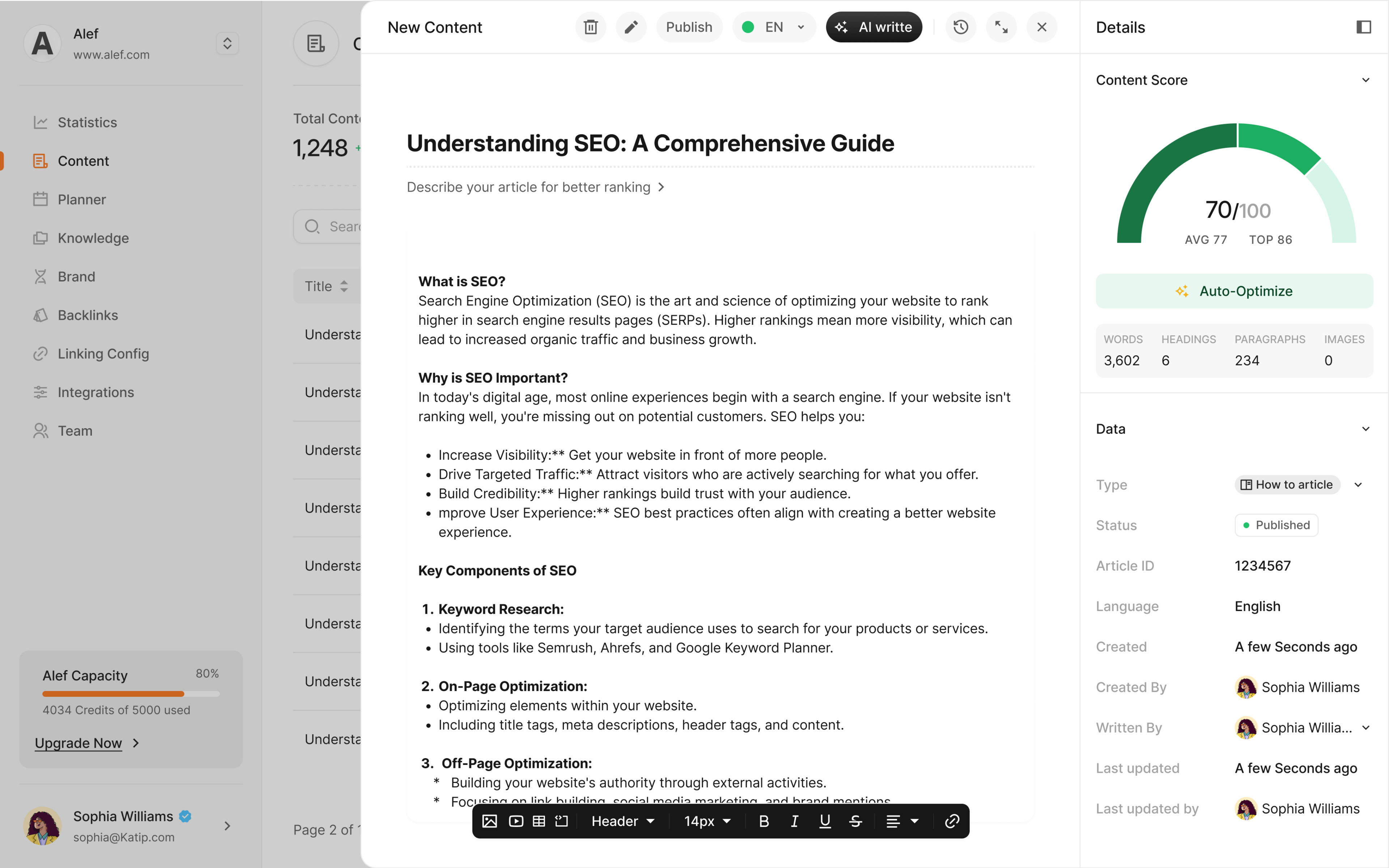Open Planner in the sidebar
The height and width of the screenshot is (868, 1389).
(69, 199)
